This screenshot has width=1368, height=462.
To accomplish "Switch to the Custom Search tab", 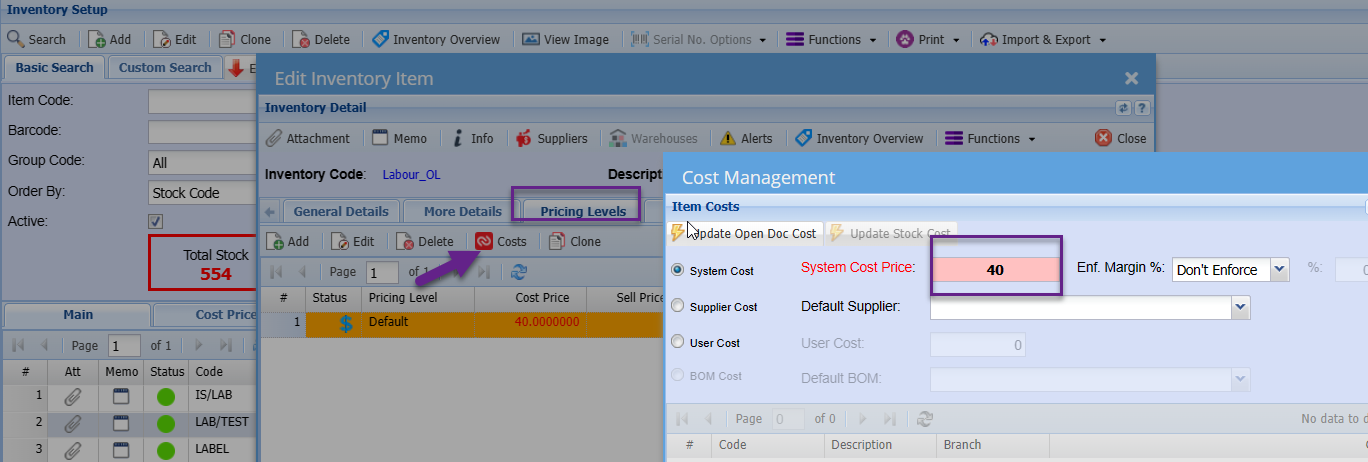I will tap(165, 68).
